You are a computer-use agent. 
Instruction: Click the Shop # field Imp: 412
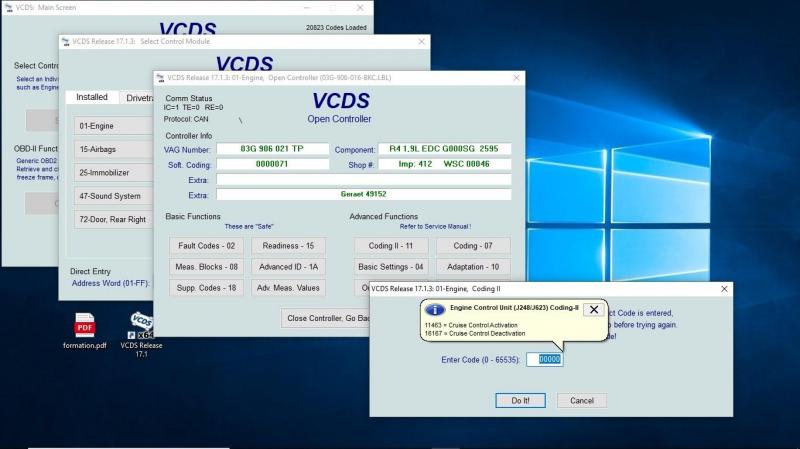444,164
